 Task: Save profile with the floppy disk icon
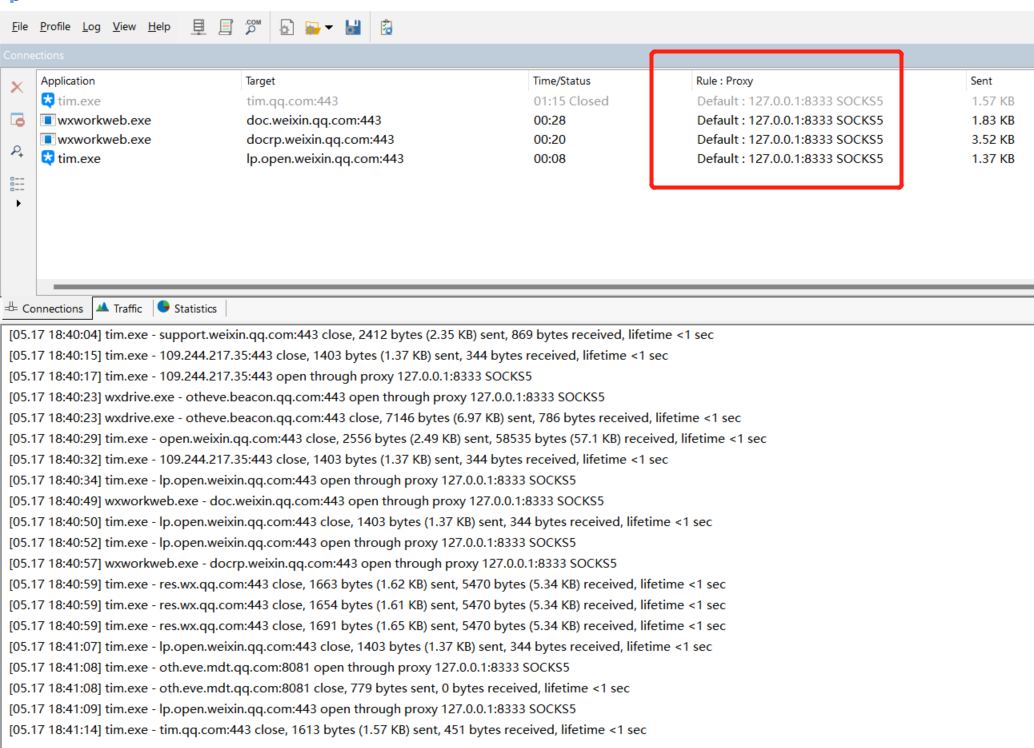[353, 27]
